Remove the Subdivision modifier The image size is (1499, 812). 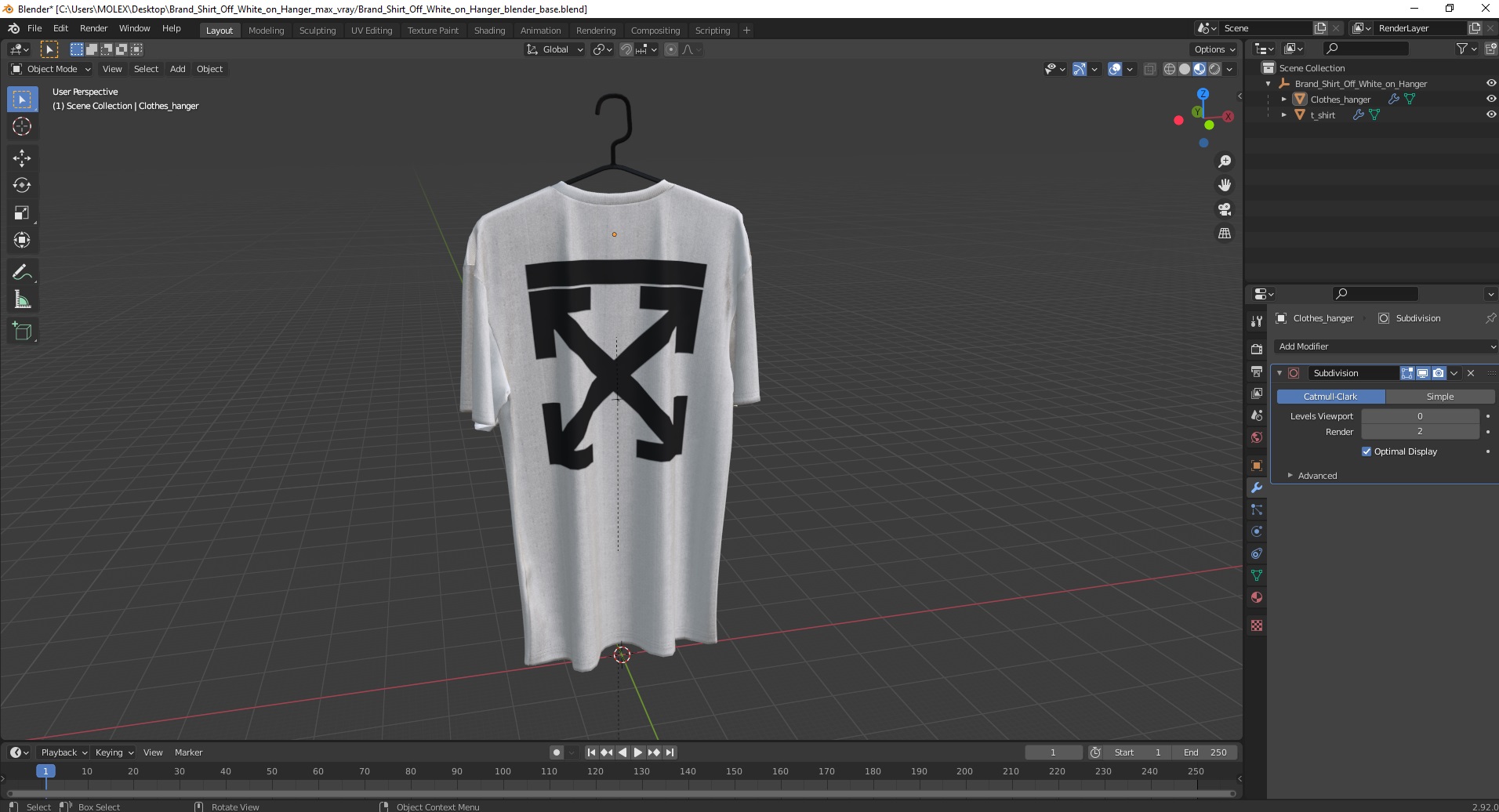[x=1471, y=373]
